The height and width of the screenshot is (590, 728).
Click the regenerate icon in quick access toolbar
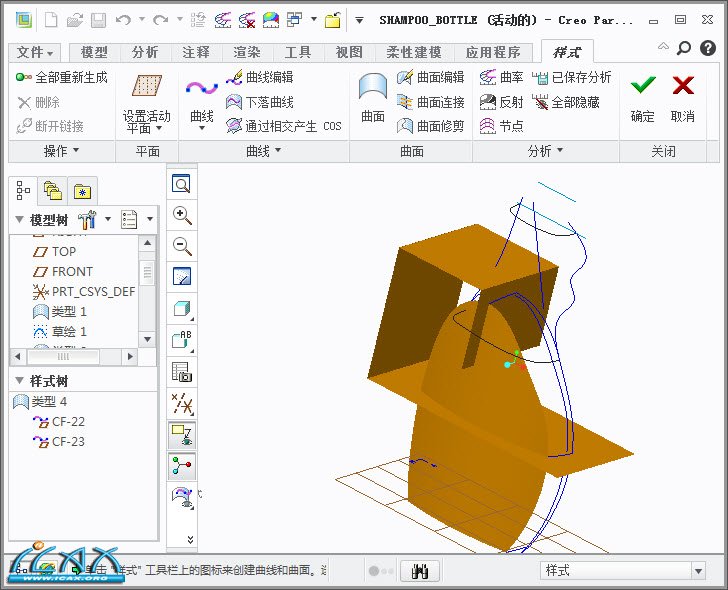tap(198, 20)
